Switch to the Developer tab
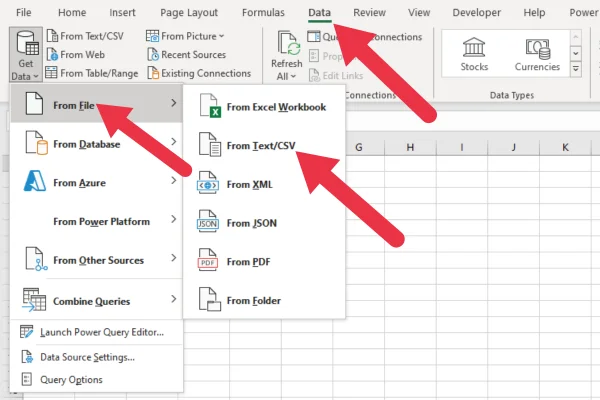This screenshot has width=600, height=400. 476,13
